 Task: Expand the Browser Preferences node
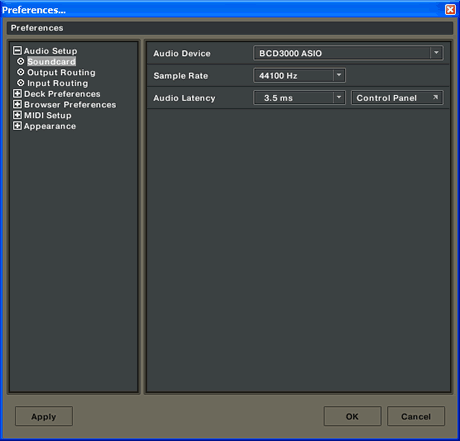[17, 104]
